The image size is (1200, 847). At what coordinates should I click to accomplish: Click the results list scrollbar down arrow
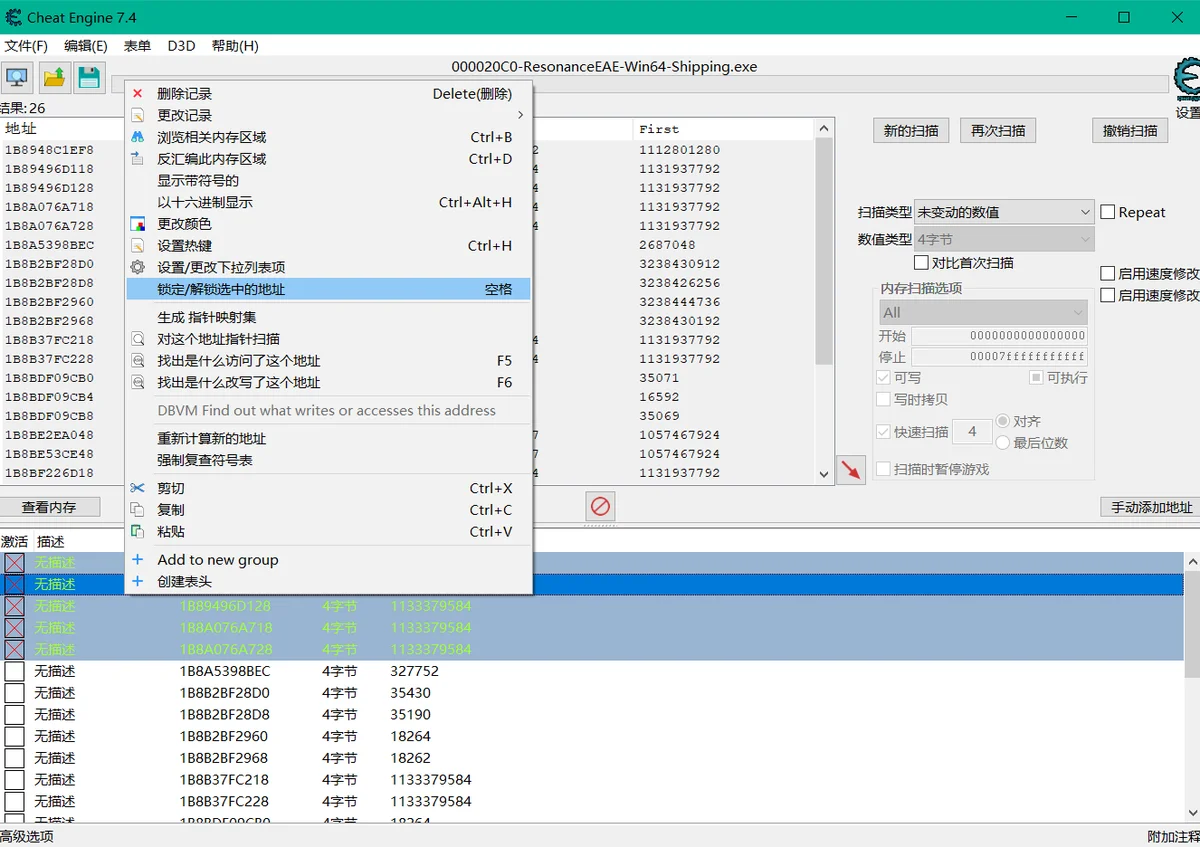tap(824, 475)
